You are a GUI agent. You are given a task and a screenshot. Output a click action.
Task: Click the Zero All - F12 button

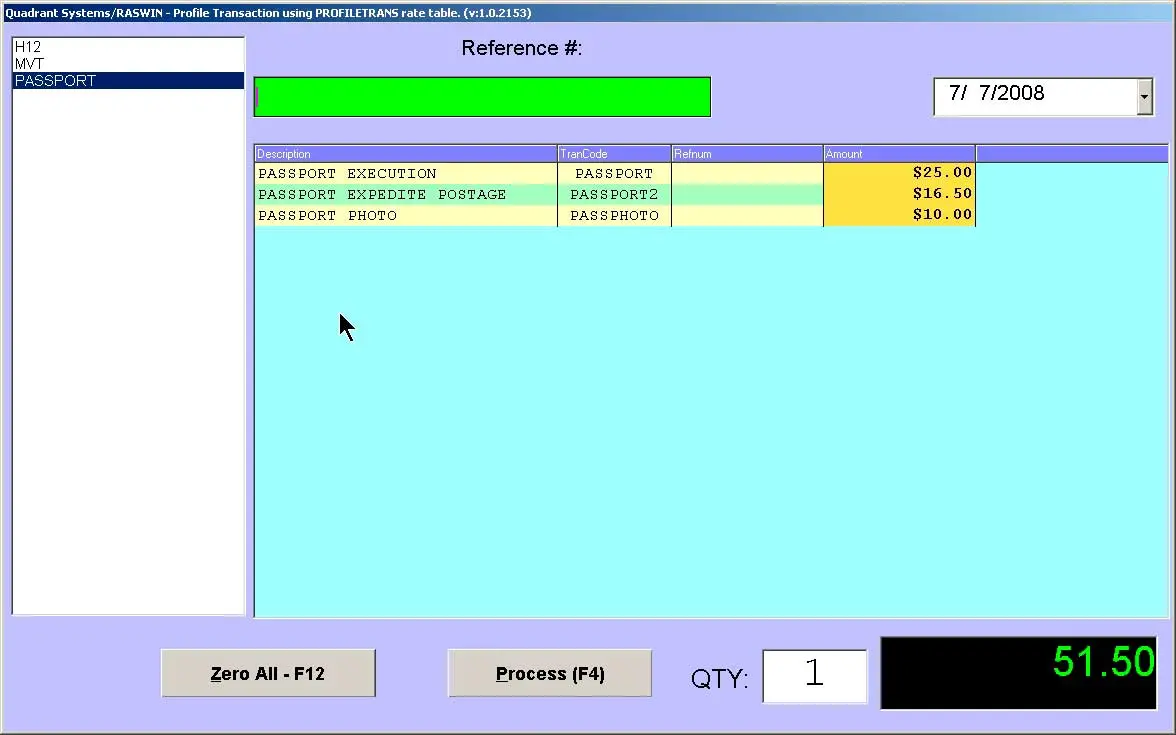point(268,672)
